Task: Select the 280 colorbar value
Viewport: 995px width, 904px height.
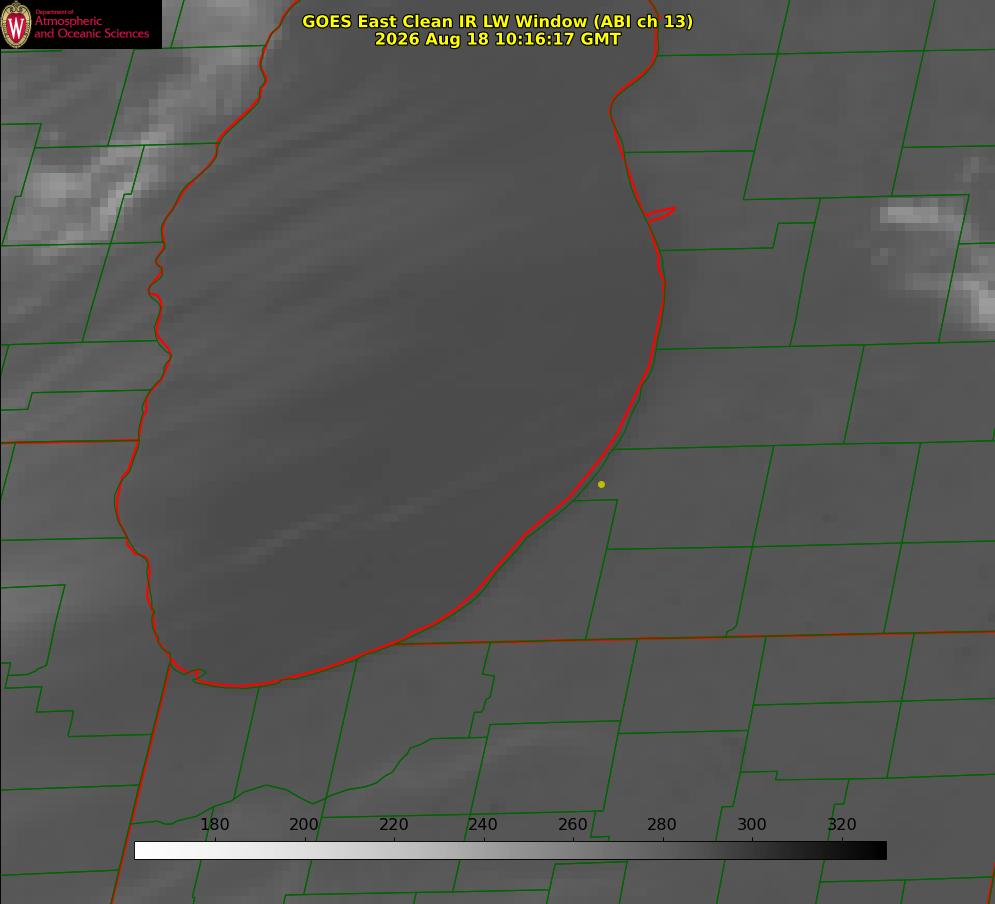Action: (662, 824)
